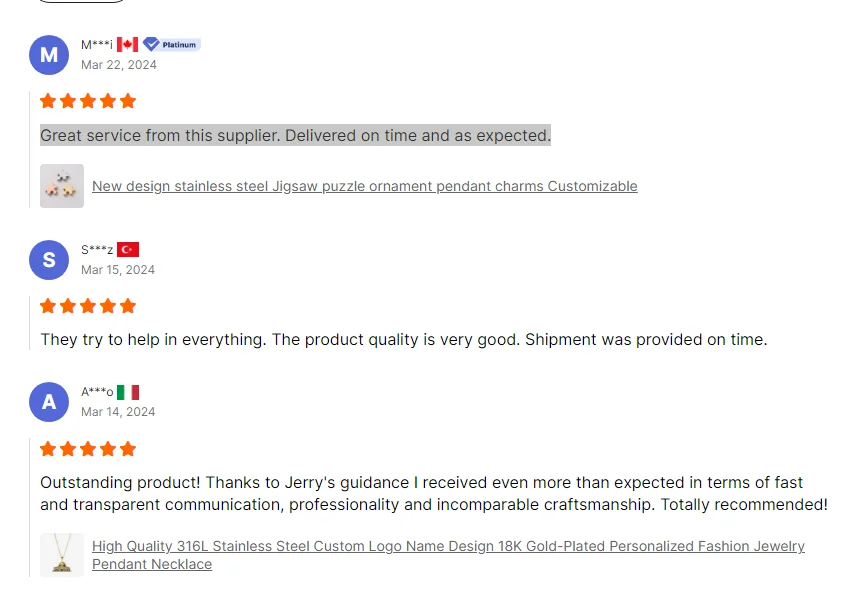Open the Jigsaw puzzle pendant charms link
859x589 pixels.
tap(364, 186)
